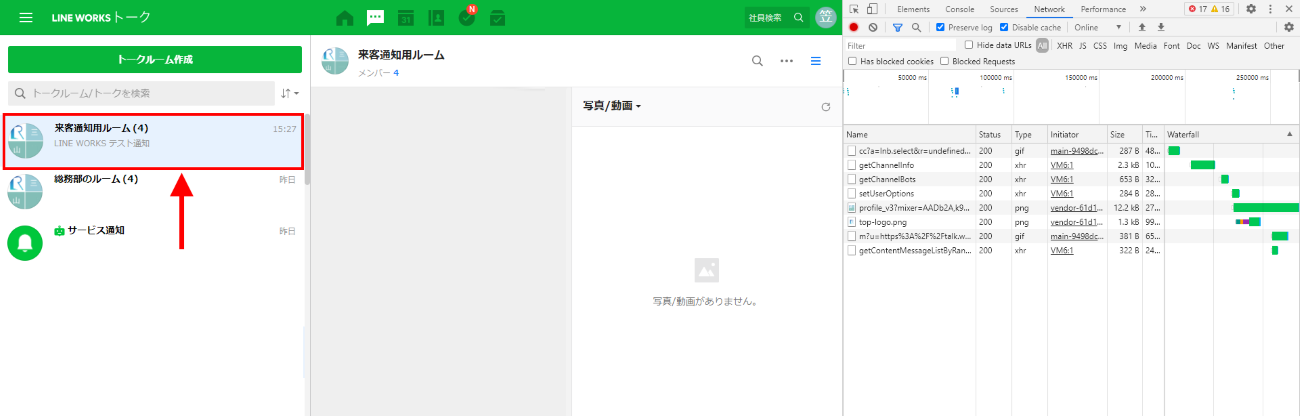Open the talk room sort order dropdown
This screenshot has width=1300, height=416.
(x=290, y=93)
